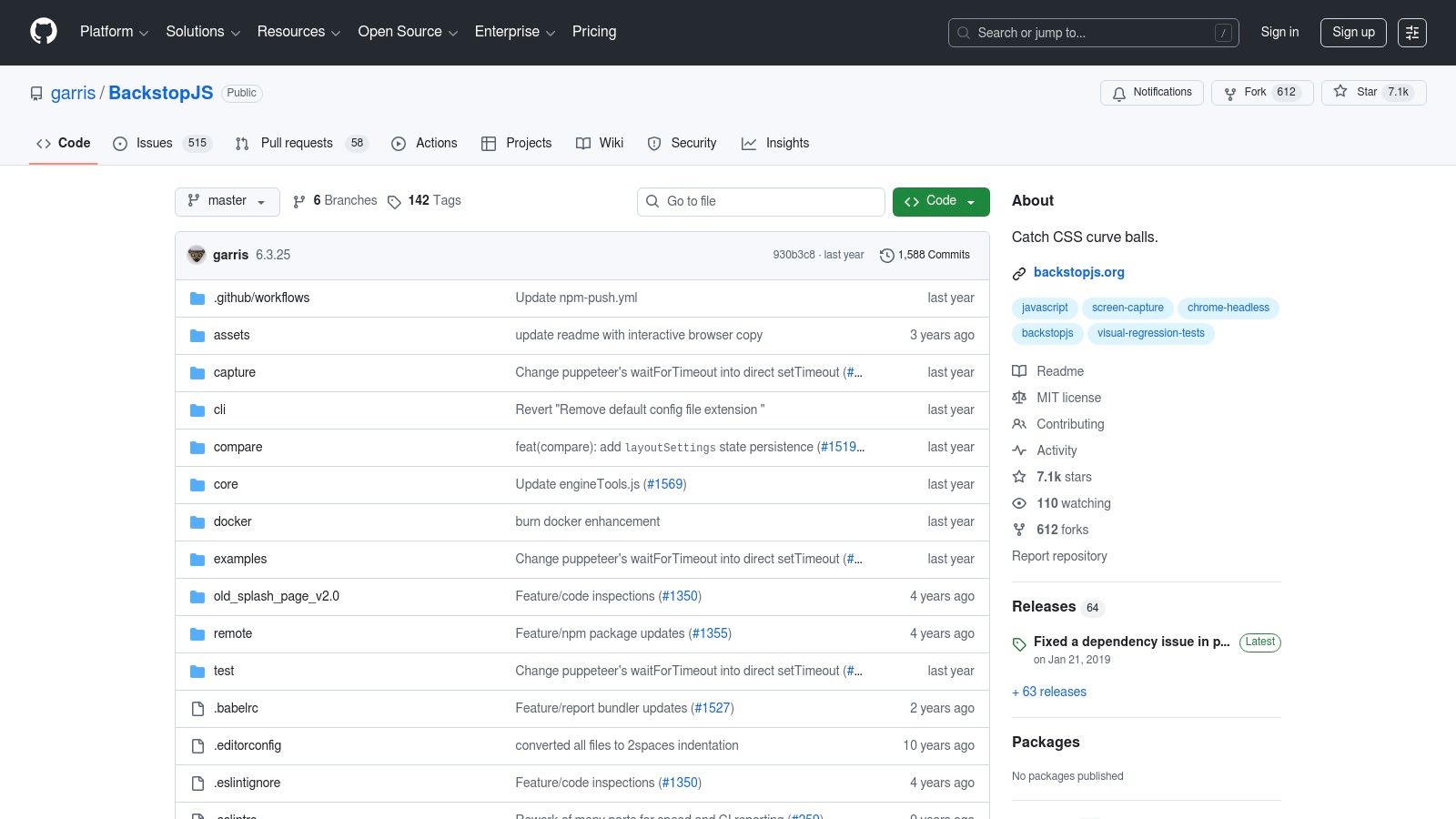Screen dimensions: 1456x819
Task: Switch to the Pull requests tab
Action: tap(297, 143)
